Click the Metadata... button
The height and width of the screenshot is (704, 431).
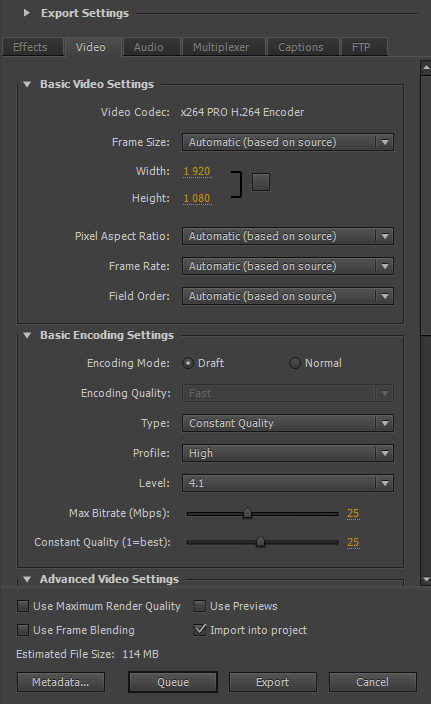coord(61,682)
